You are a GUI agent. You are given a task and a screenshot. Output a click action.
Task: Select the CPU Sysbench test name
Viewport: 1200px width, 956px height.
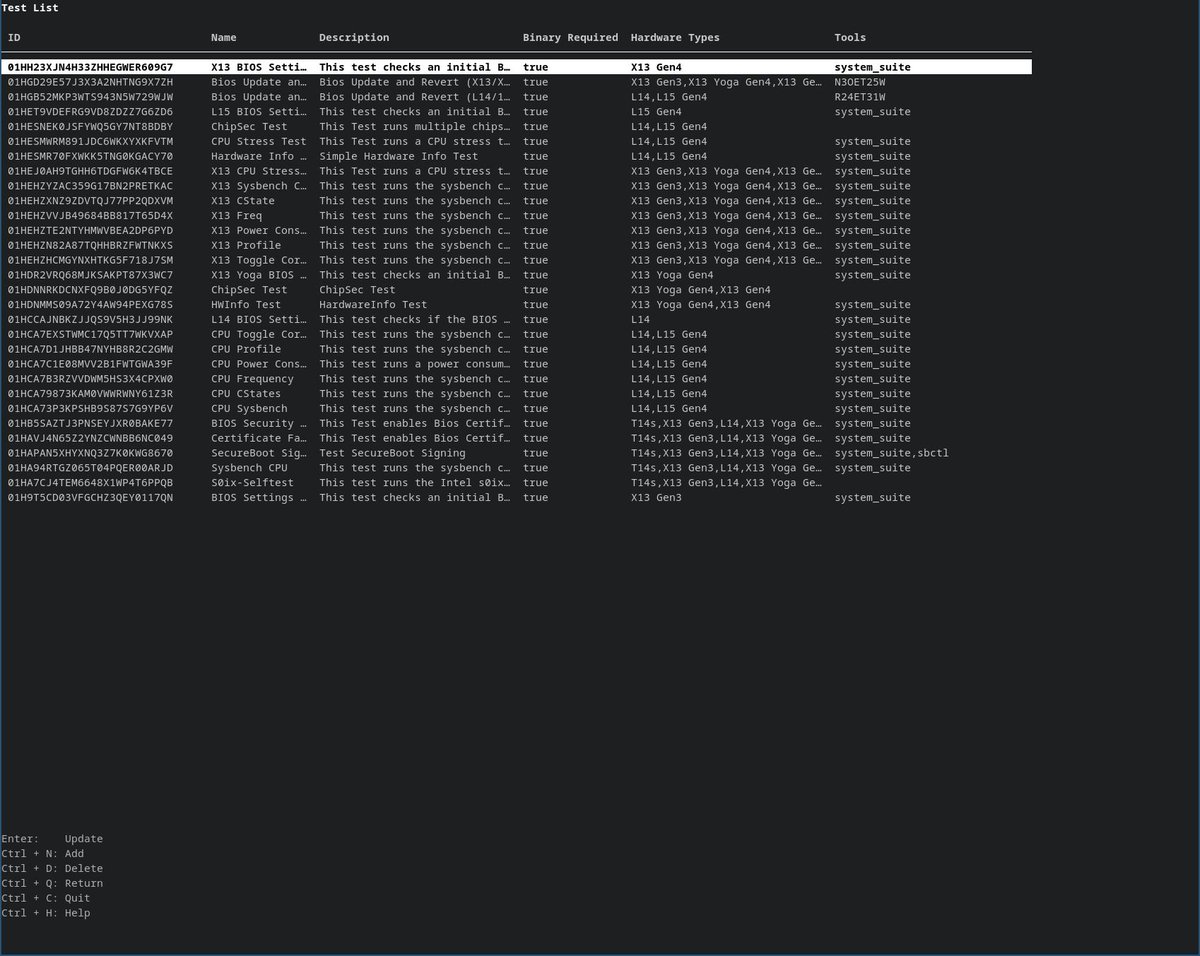point(249,409)
